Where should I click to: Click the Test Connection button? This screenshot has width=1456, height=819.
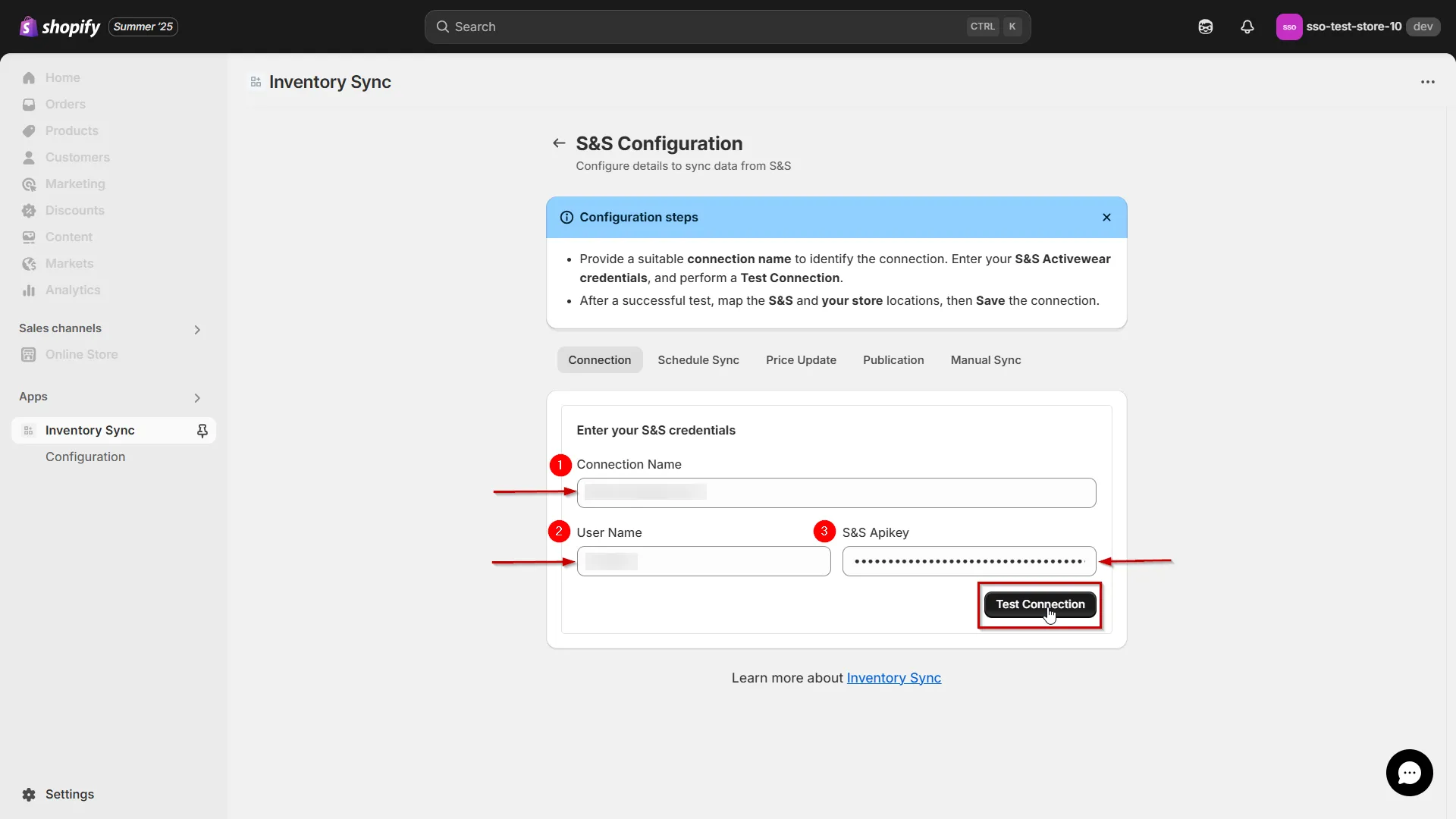tap(1040, 604)
